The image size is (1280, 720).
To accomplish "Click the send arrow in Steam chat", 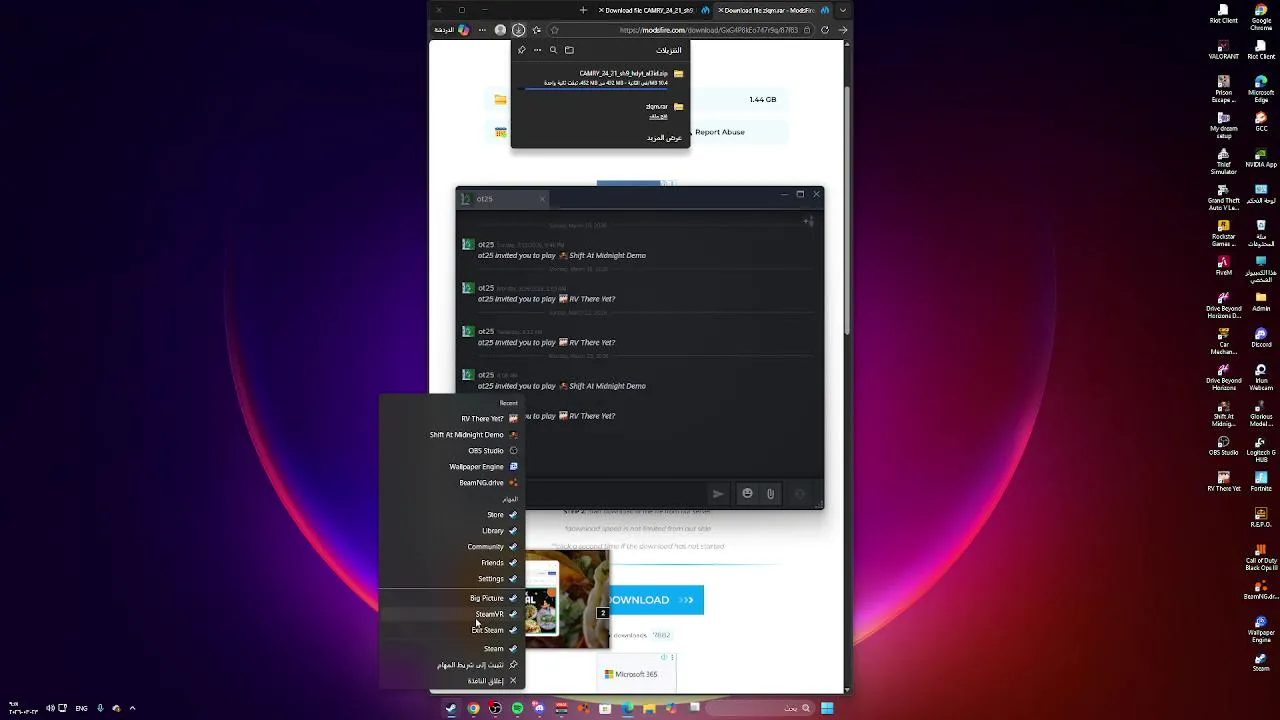I will tap(718, 493).
